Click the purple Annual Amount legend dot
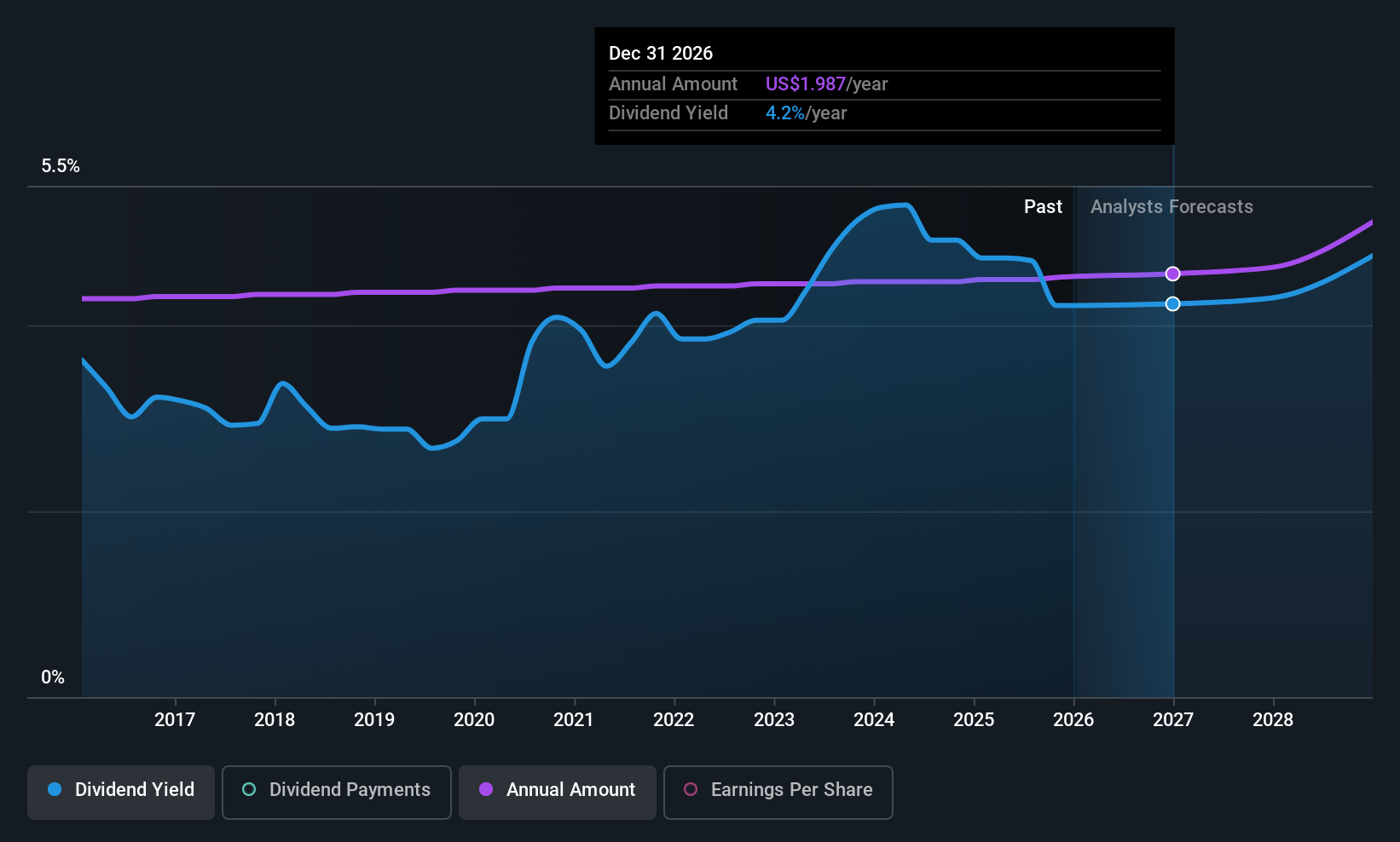Viewport: 1400px width, 842px height. pos(486,789)
